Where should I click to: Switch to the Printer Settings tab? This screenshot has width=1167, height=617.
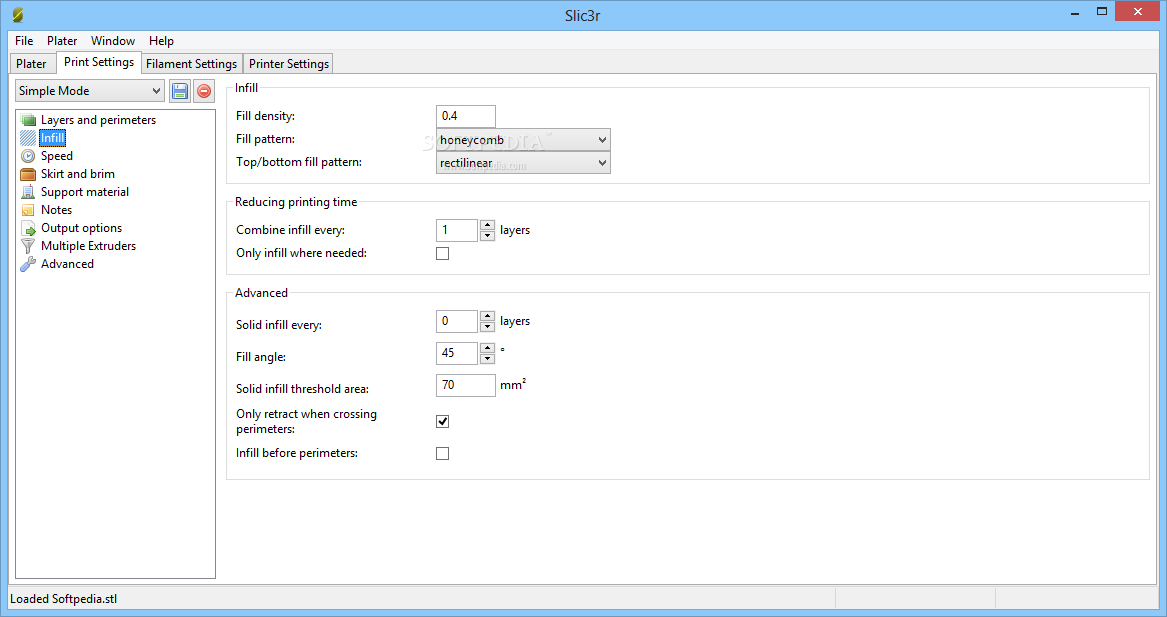point(289,64)
